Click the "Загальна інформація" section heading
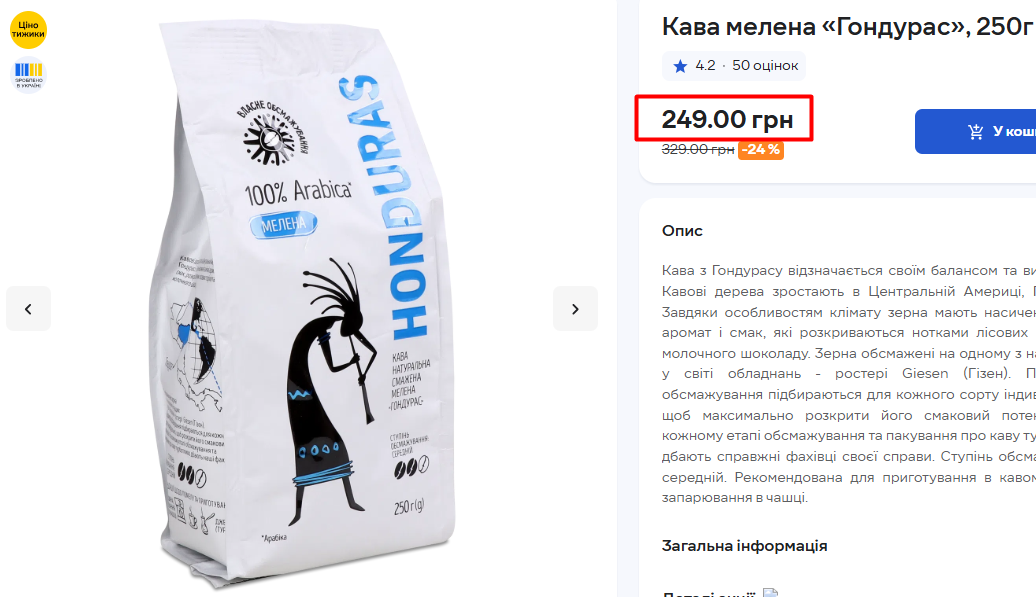The width and height of the screenshot is (1036, 597). click(745, 546)
